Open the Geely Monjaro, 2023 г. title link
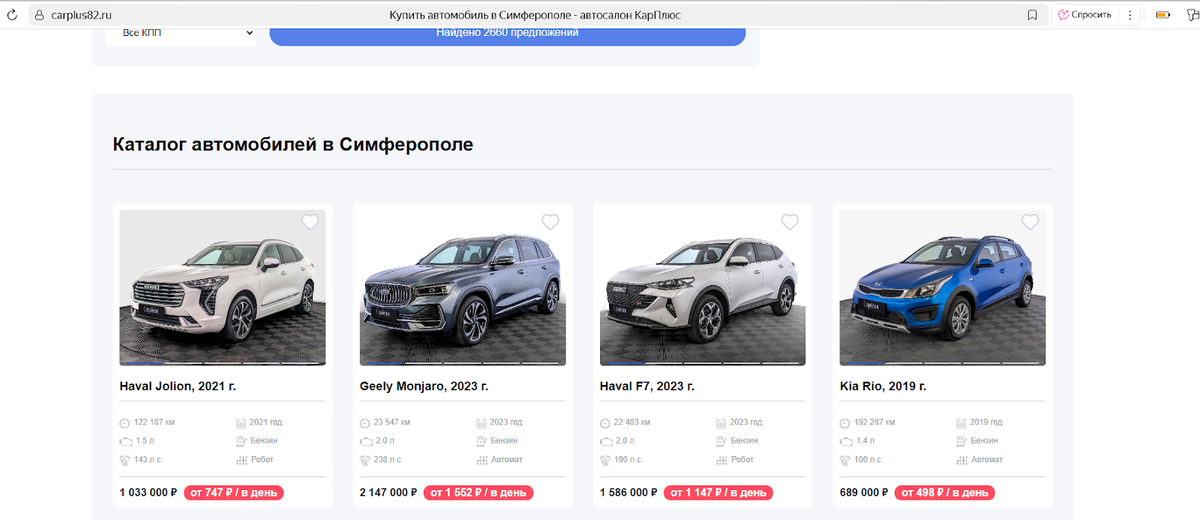The image size is (1200, 520). point(424,386)
